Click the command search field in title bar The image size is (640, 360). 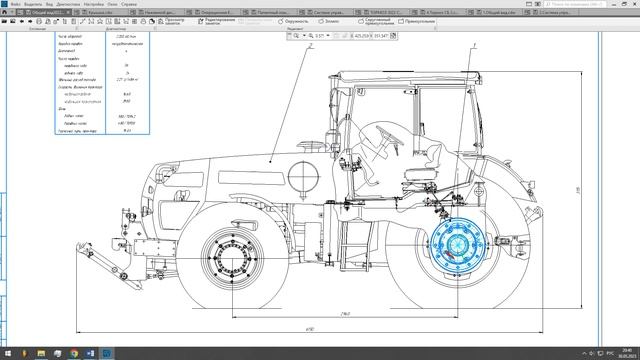pos(575,4)
